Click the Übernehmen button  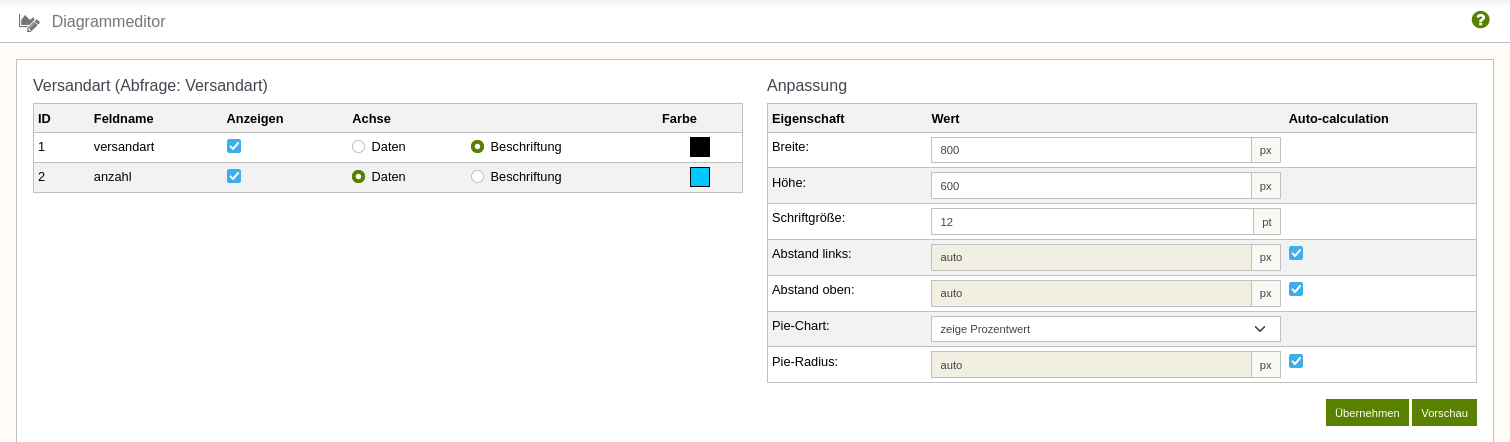1367,413
